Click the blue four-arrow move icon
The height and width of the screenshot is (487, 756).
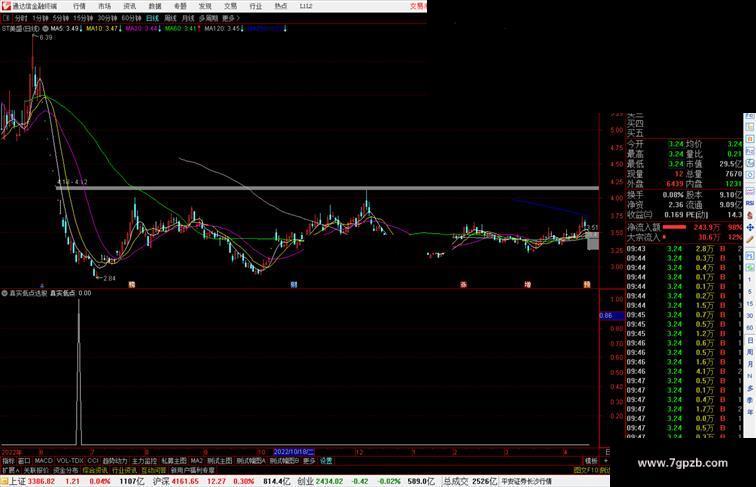coord(750,227)
